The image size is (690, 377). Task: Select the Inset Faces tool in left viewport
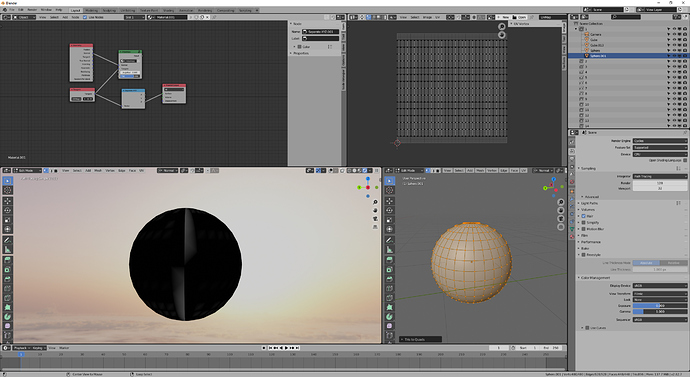7,270
